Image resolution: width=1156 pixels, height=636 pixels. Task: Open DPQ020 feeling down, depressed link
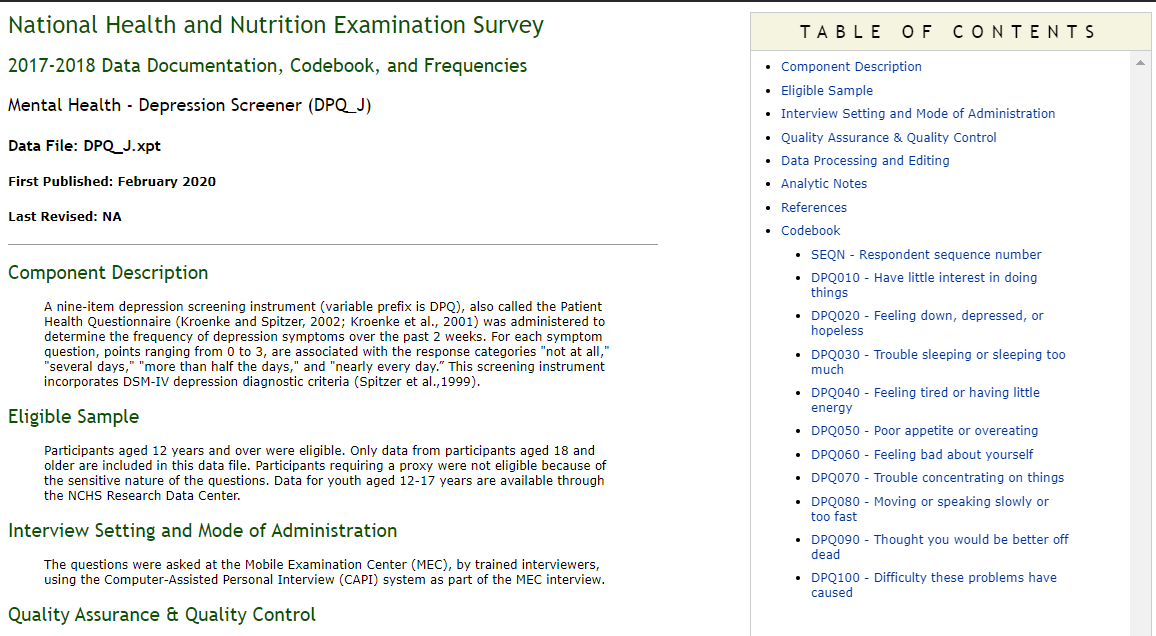(x=927, y=316)
